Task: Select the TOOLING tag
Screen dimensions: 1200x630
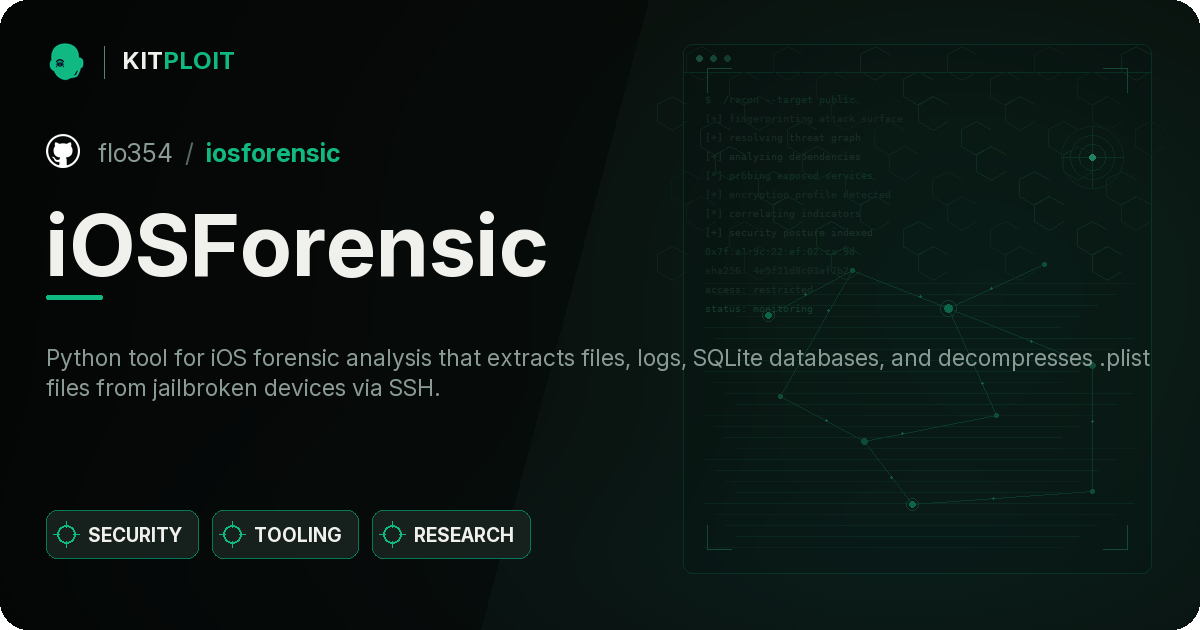Action: pyautogui.click(x=285, y=535)
